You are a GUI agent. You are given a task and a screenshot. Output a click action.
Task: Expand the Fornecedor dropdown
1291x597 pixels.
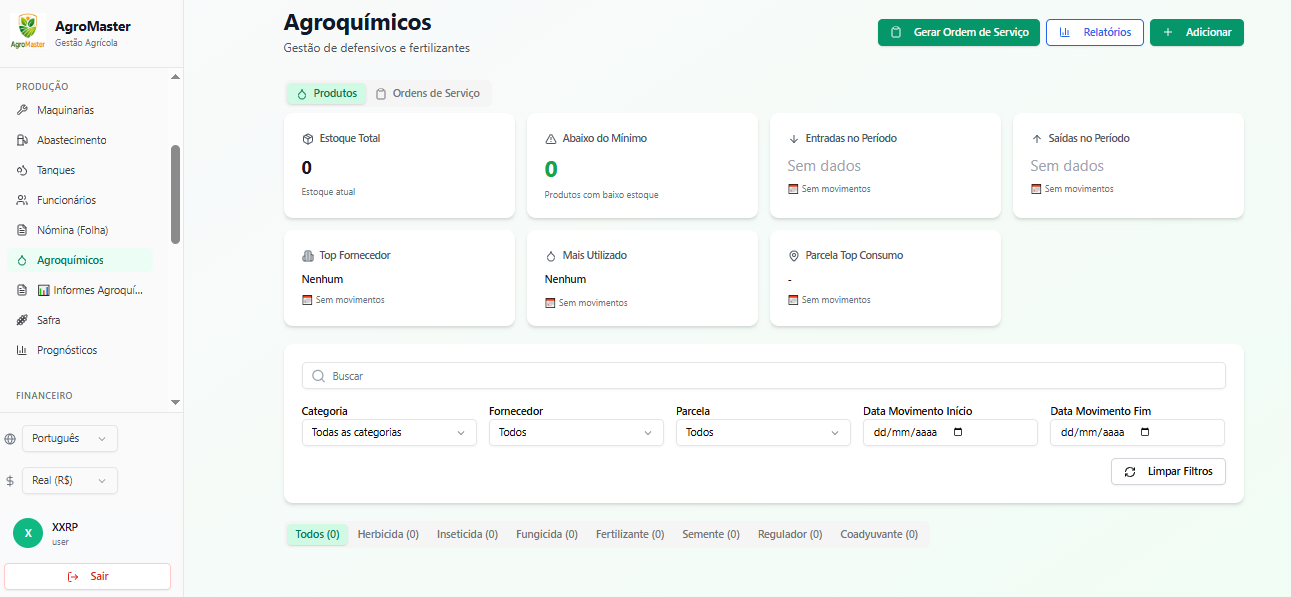point(575,433)
